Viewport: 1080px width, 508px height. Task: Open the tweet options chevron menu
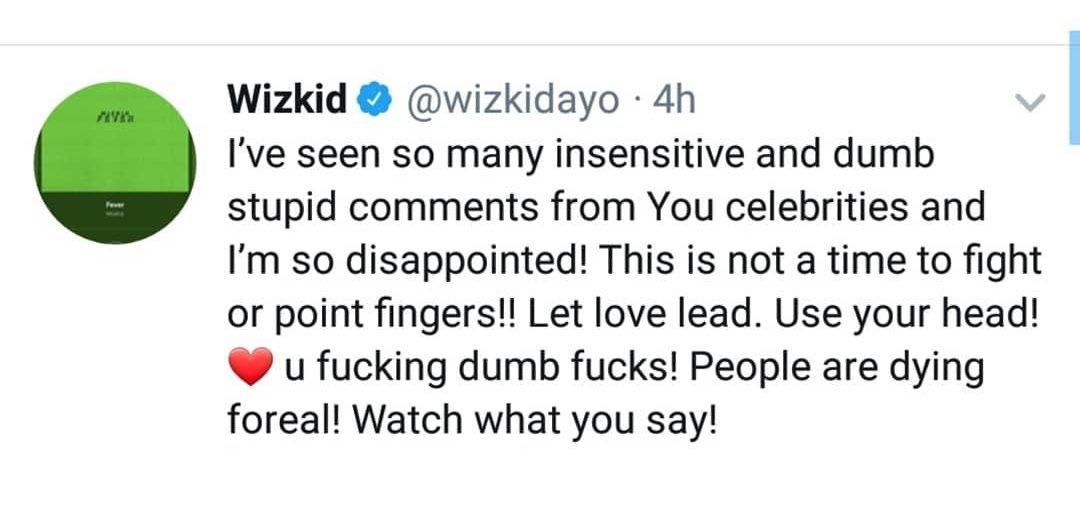tap(1029, 102)
